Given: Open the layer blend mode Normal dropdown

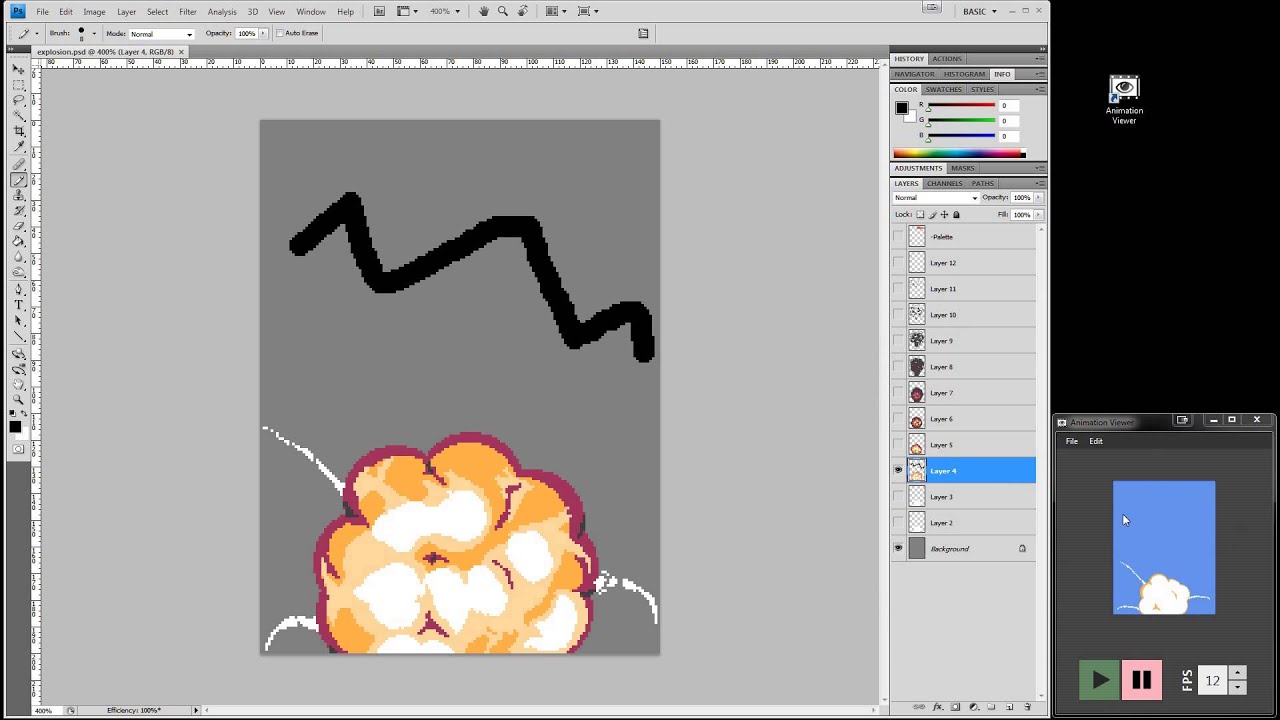Looking at the screenshot, I should click(935, 198).
